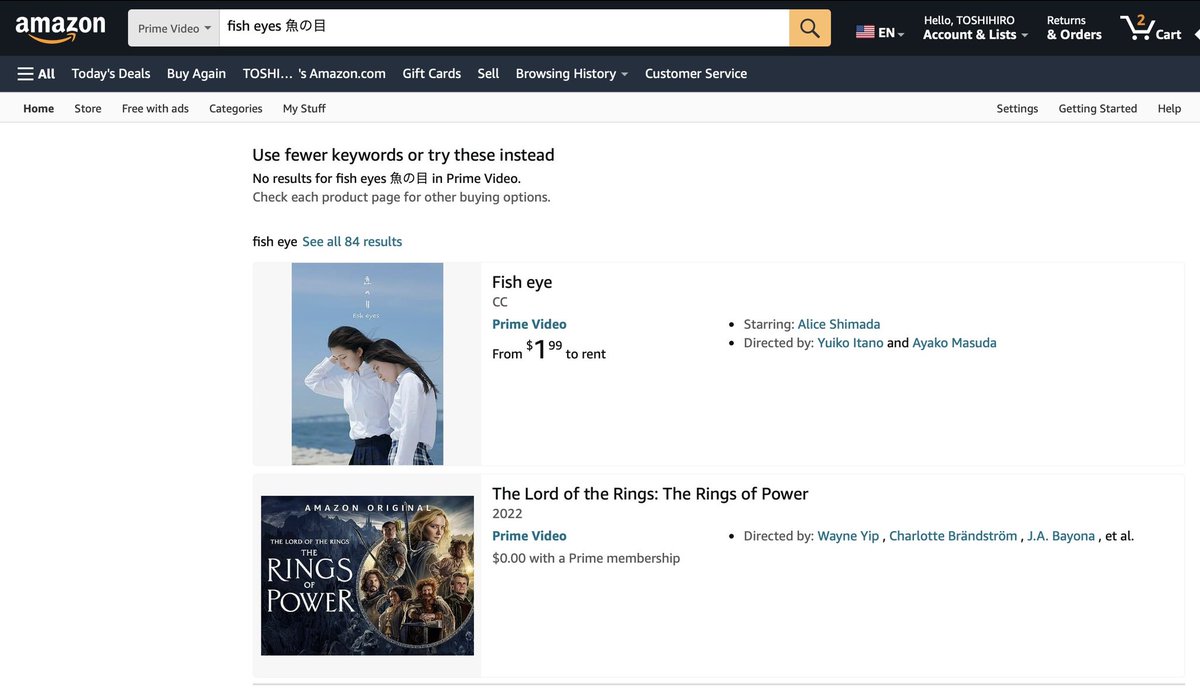Expand the EN language dropdown
1200x700 pixels.
(891, 33)
